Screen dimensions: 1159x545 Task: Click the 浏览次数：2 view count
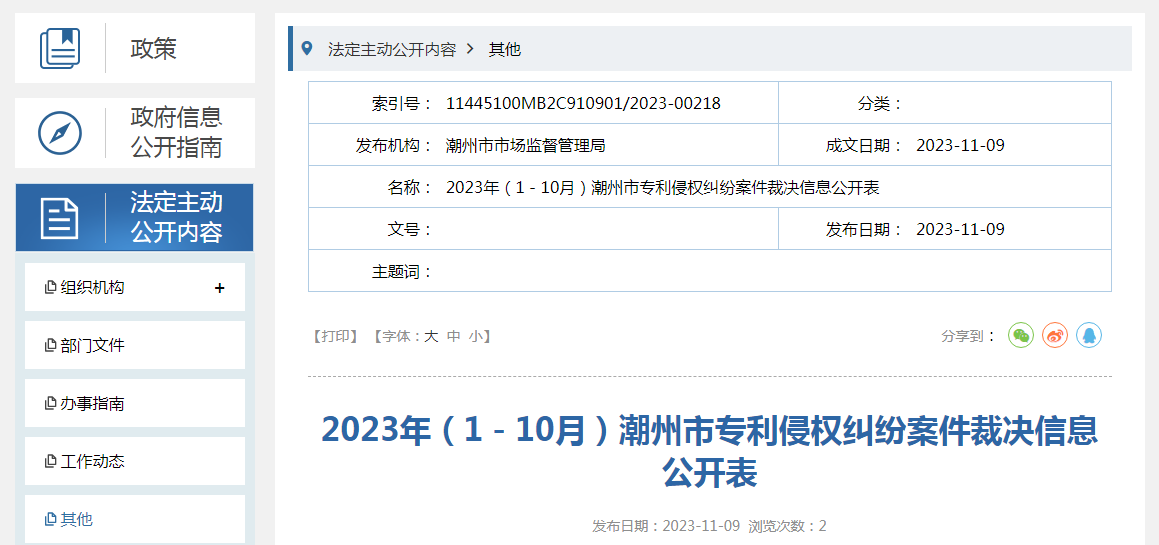coord(787,527)
